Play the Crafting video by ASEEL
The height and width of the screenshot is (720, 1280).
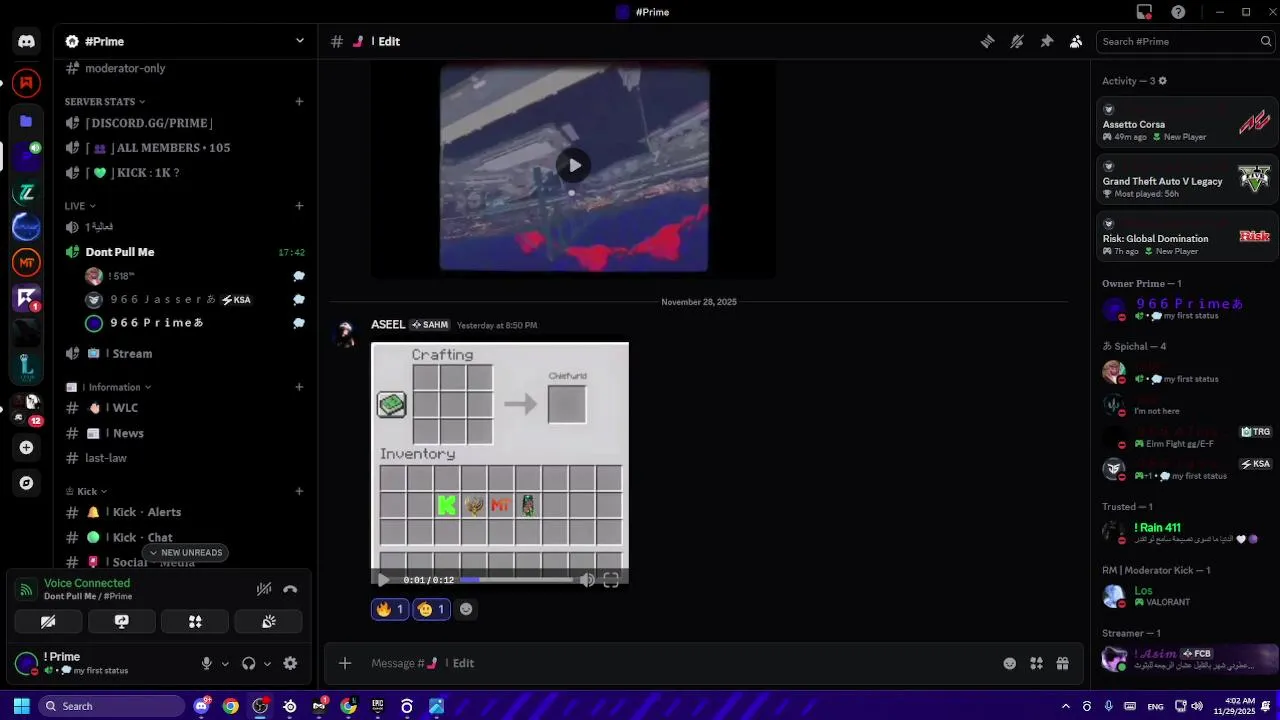383,580
